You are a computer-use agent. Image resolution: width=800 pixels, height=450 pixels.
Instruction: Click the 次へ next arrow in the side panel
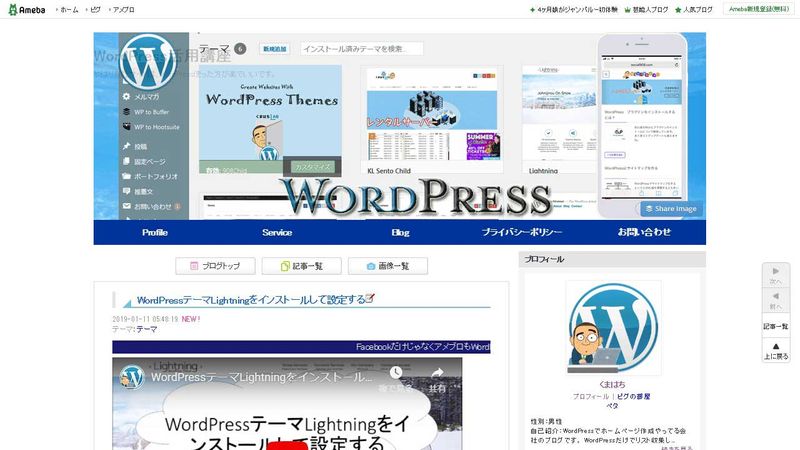[776, 276]
